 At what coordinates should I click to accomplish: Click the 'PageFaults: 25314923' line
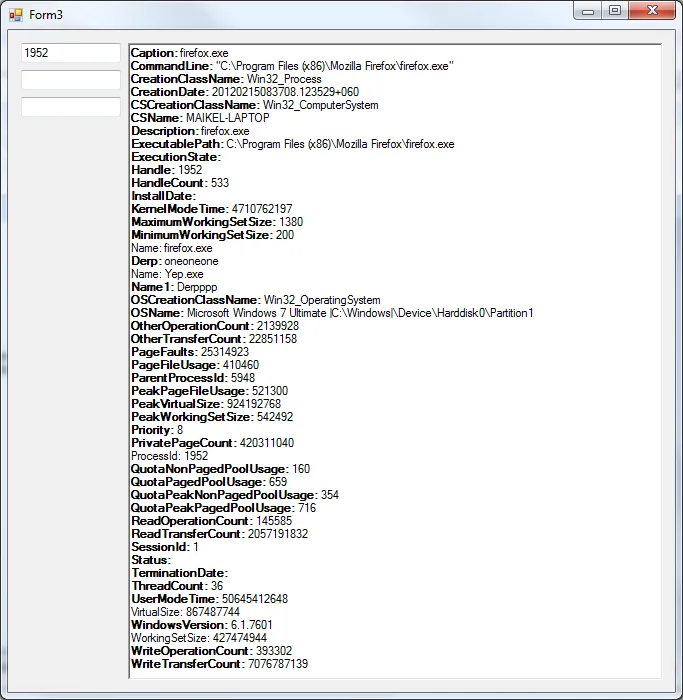(x=190, y=352)
